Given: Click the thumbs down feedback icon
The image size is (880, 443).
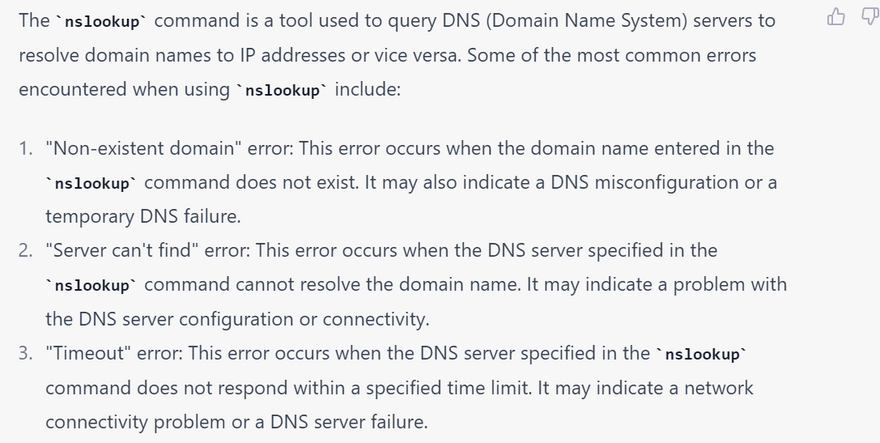Looking at the screenshot, I should [869, 16].
